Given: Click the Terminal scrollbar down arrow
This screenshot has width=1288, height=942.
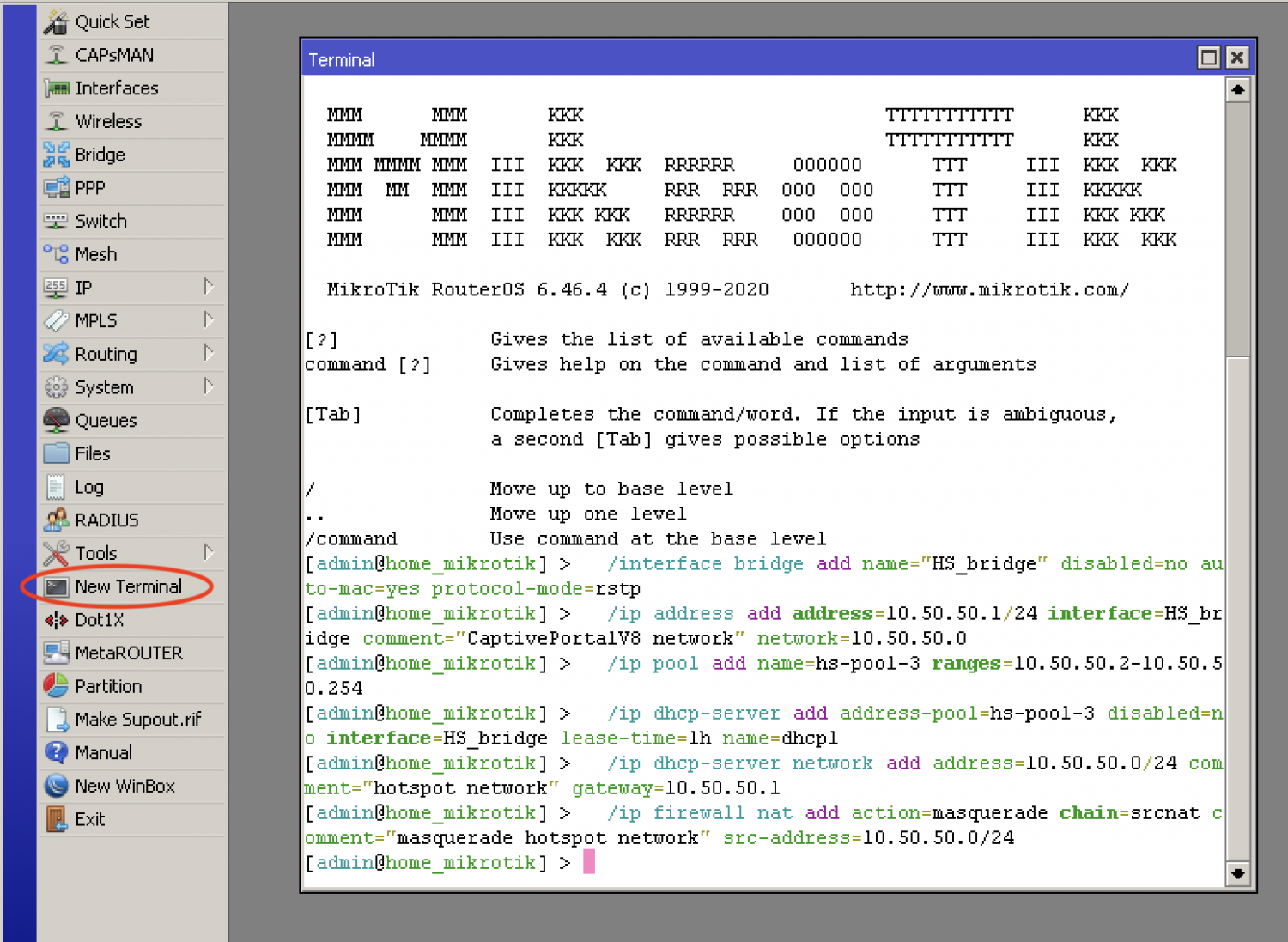Looking at the screenshot, I should point(1237,874).
